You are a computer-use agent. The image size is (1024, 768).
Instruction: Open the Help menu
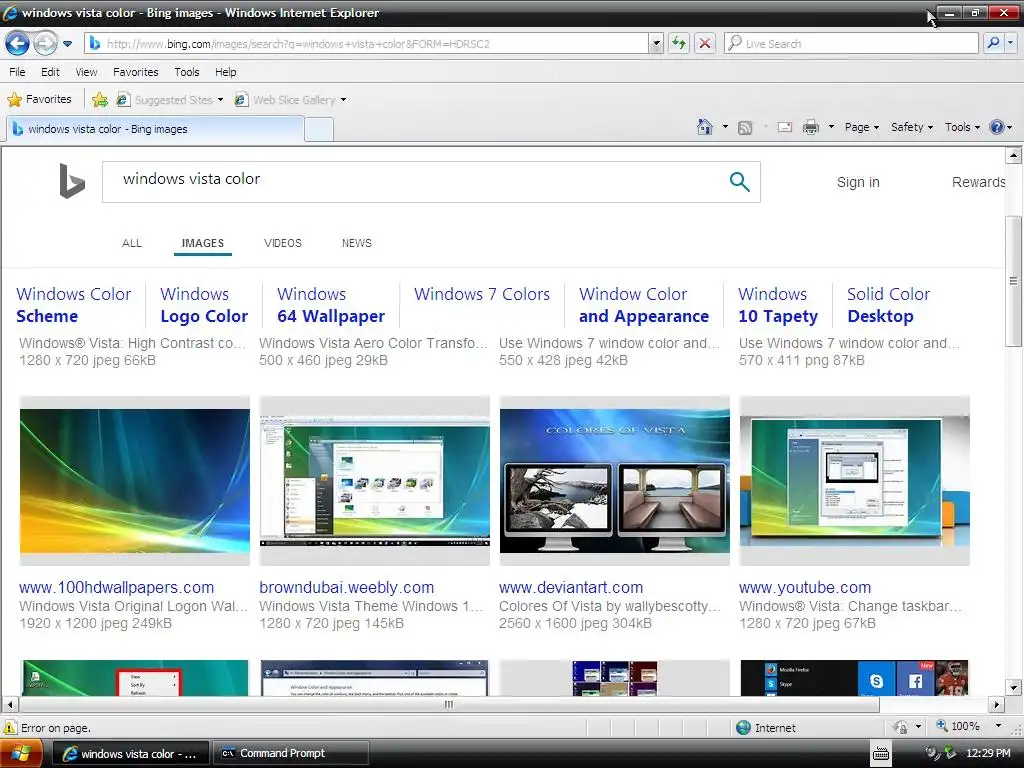(225, 72)
